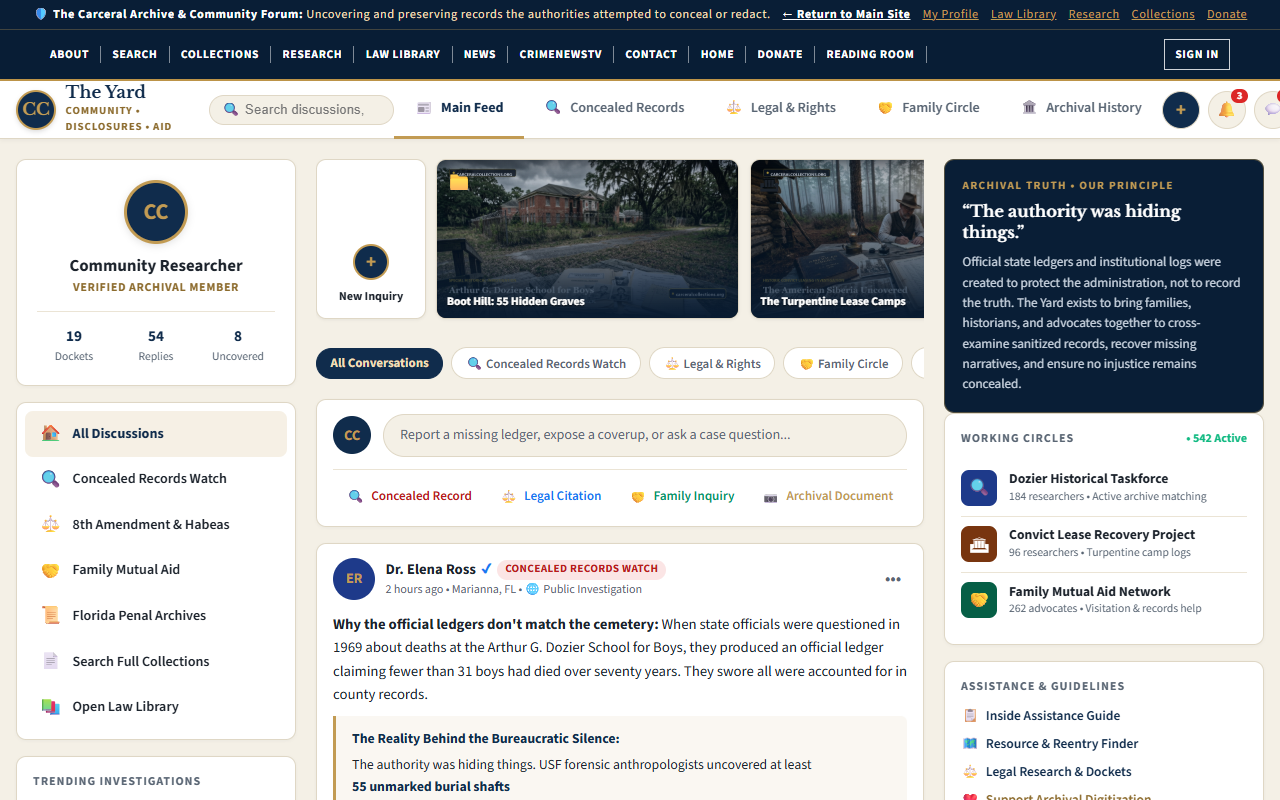Choose the Family Inquiry post type
The image size is (1280, 800).
click(x=683, y=496)
